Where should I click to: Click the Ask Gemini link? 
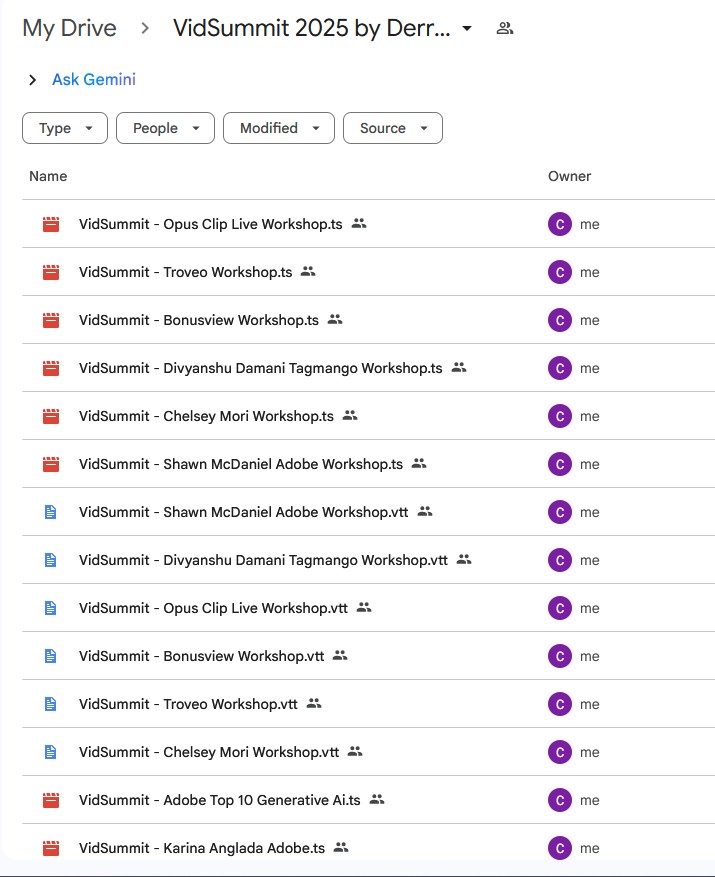tap(94, 80)
